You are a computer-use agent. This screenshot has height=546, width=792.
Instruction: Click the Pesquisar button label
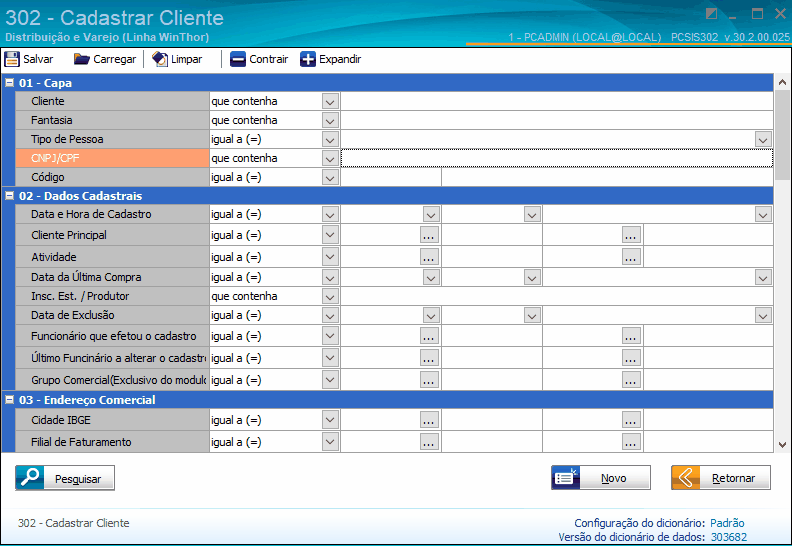click(x=78, y=479)
